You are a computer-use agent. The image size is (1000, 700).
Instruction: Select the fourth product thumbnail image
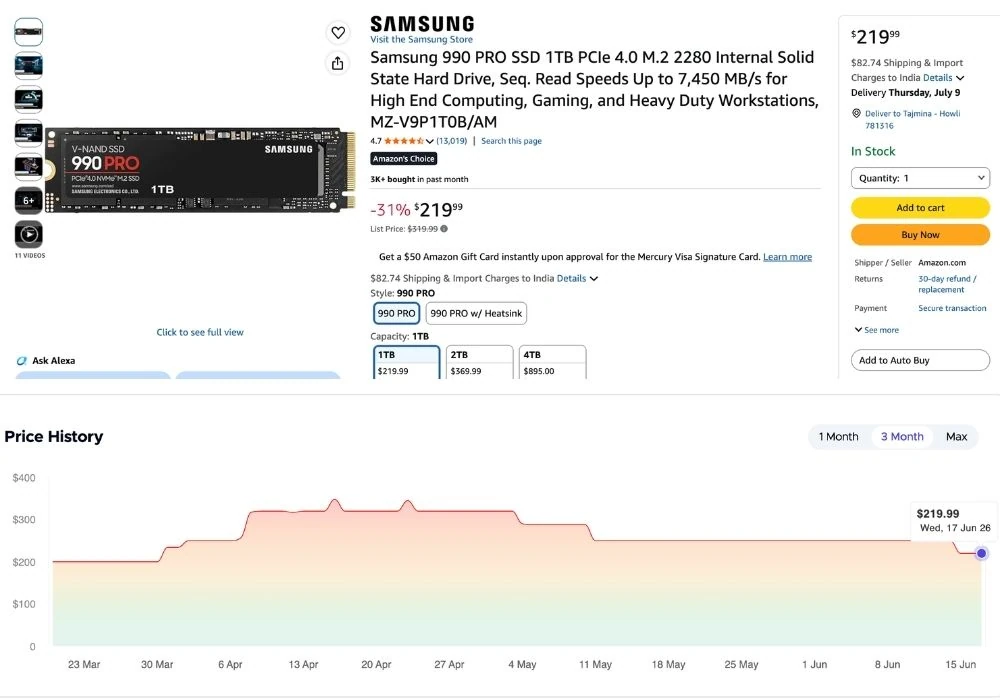point(29,133)
